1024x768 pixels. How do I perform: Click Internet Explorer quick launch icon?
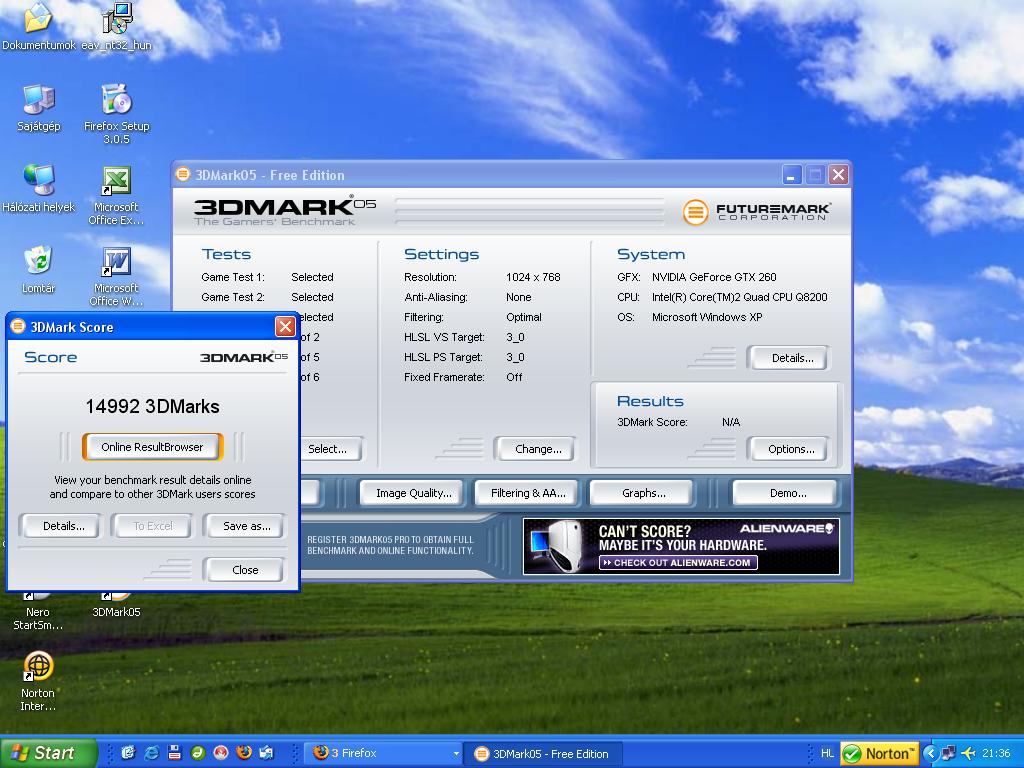click(152, 753)
